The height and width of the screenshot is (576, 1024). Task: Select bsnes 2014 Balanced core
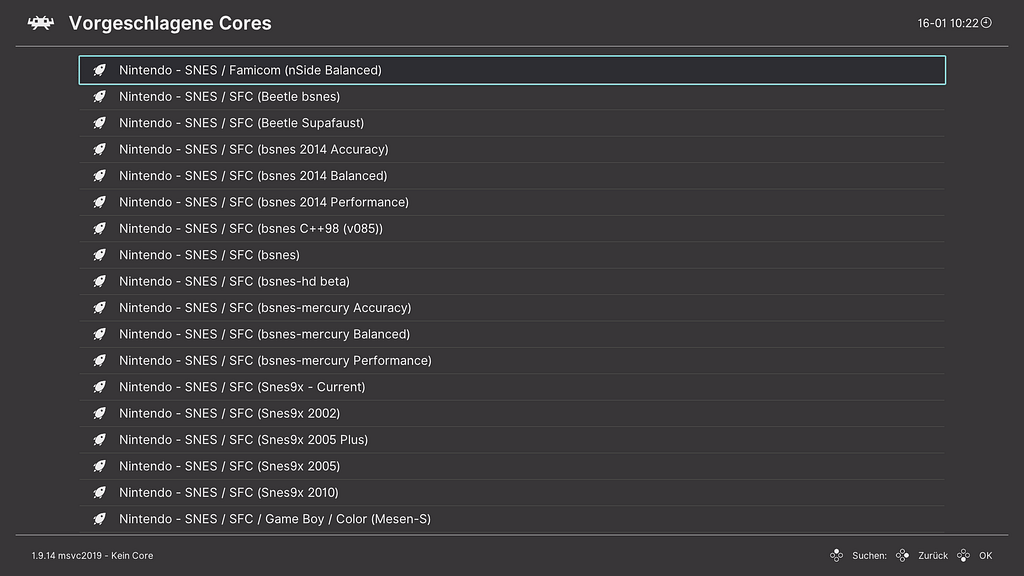[x=252, y=176]
